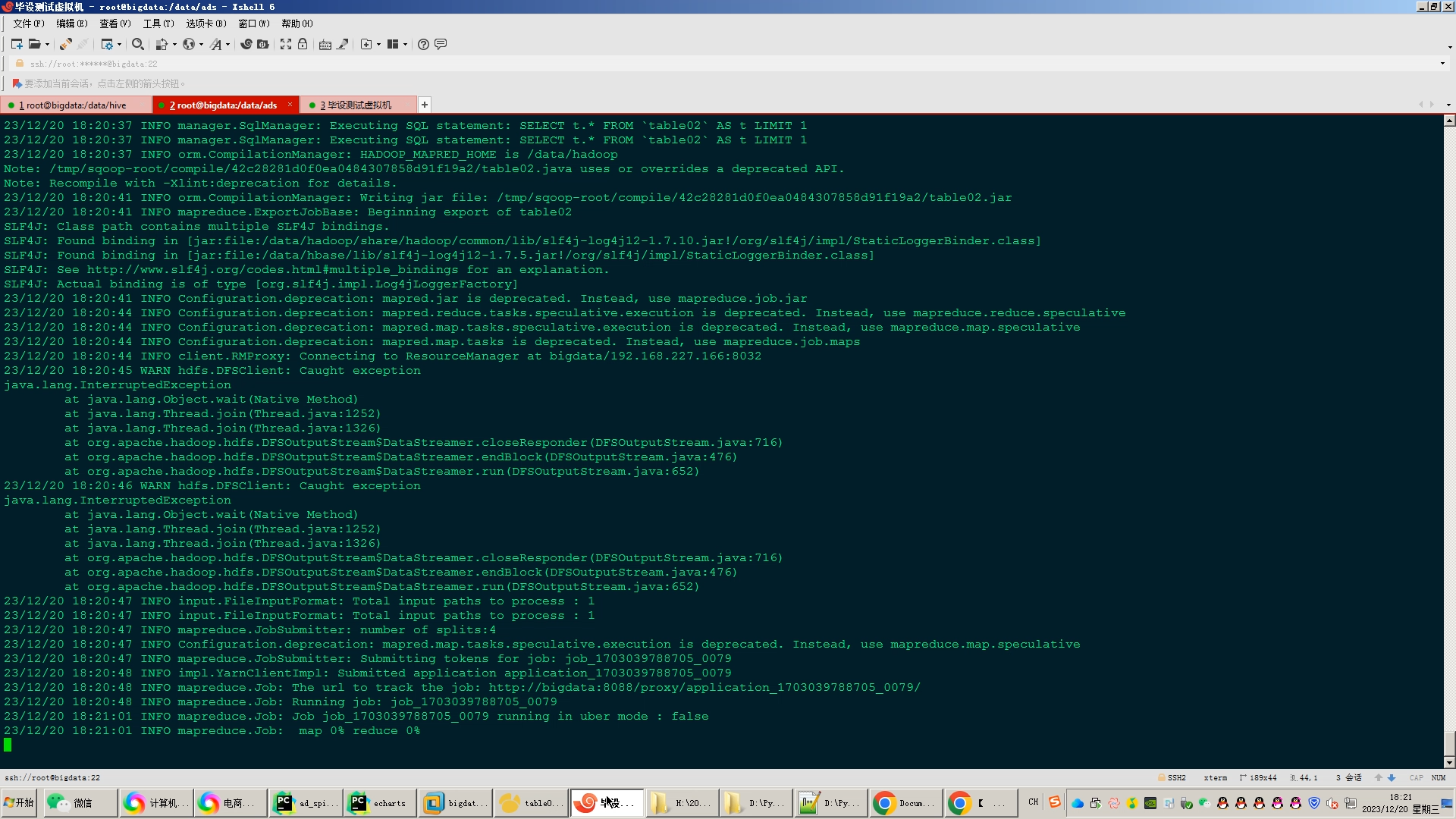Switch to tab 3 毕设测试虚拟机
1456x819 pixels.
click(x=358, y=105)
